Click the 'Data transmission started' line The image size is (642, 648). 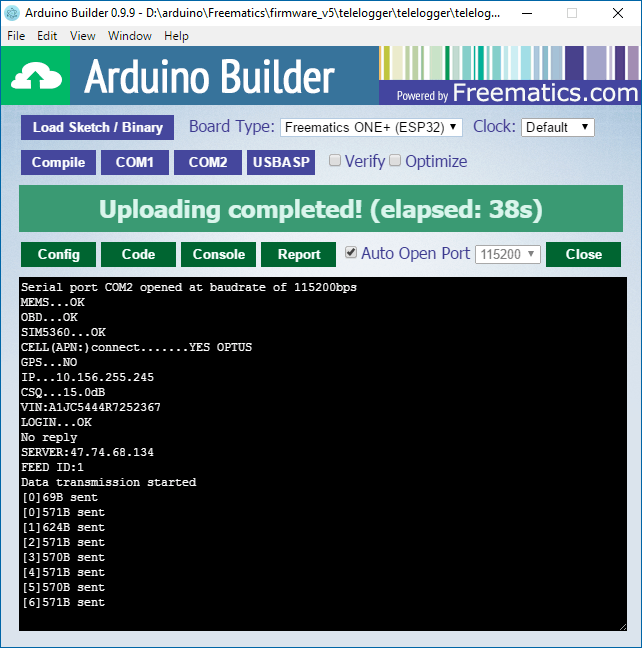coord(108,482)
